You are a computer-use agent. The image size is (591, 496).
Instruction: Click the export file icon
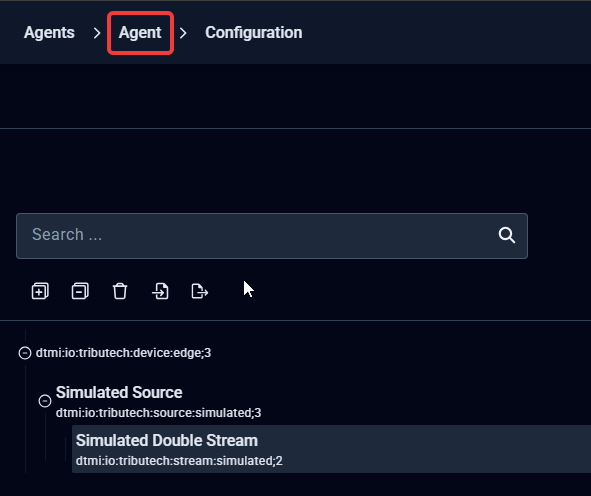tap(200, 291)
